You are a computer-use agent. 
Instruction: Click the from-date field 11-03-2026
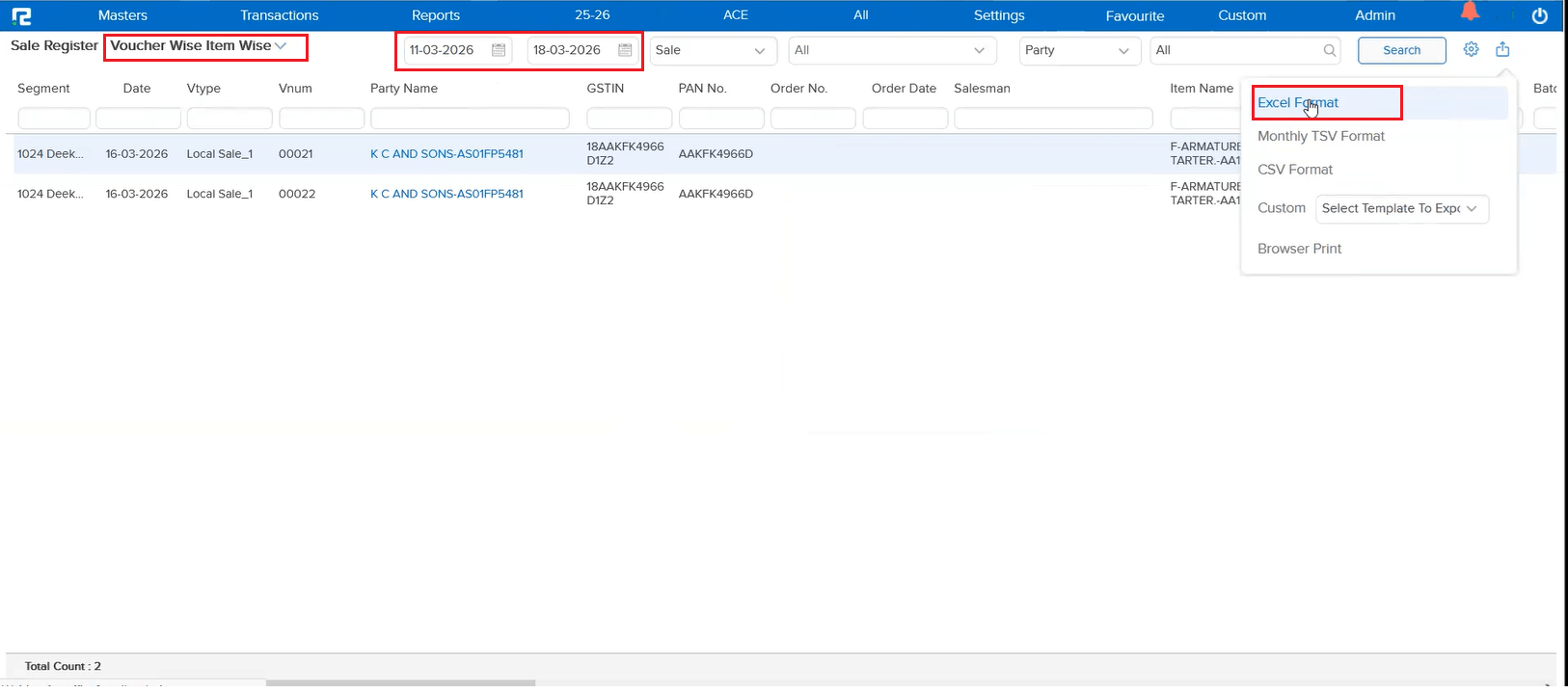[457, 50]
